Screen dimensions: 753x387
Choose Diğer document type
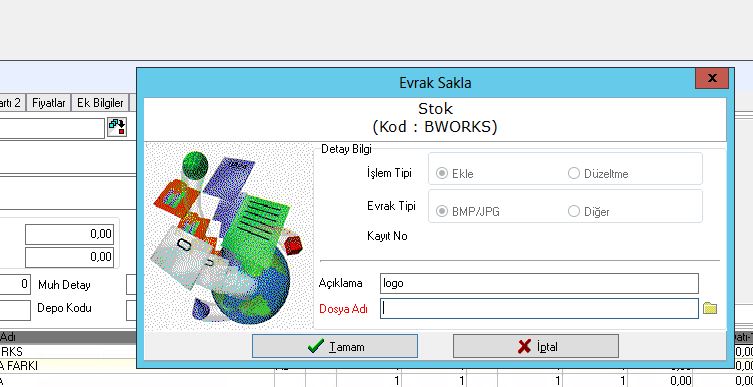pos(574,211)
